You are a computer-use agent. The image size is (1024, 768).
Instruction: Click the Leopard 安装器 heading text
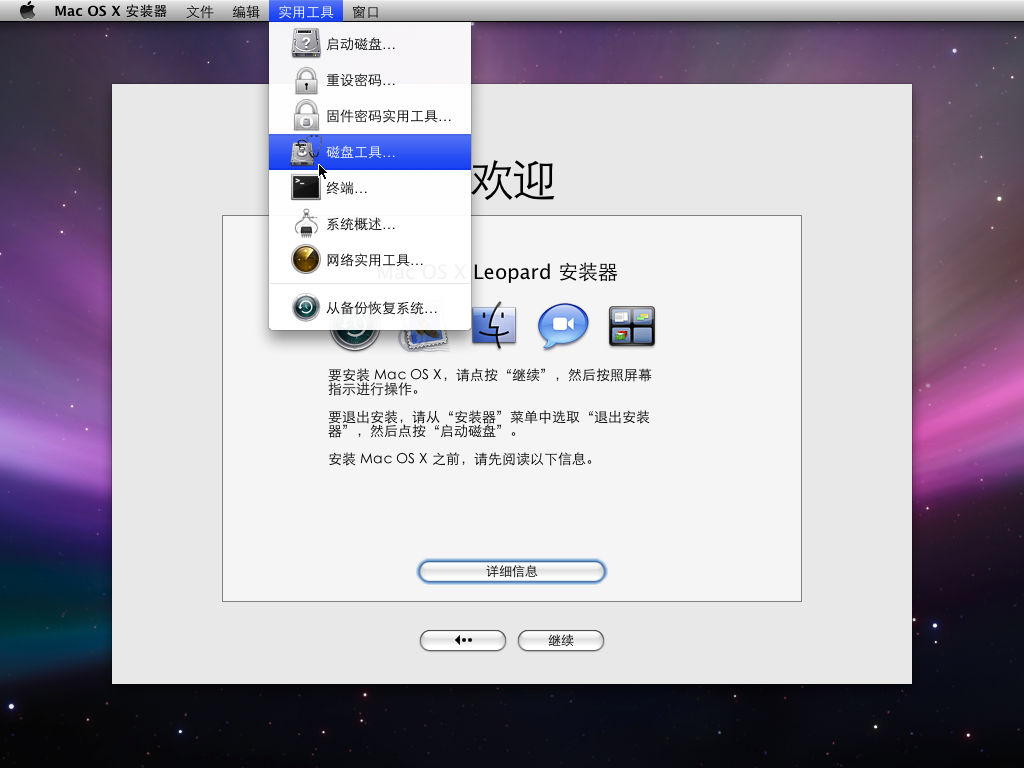click(545, 272)
